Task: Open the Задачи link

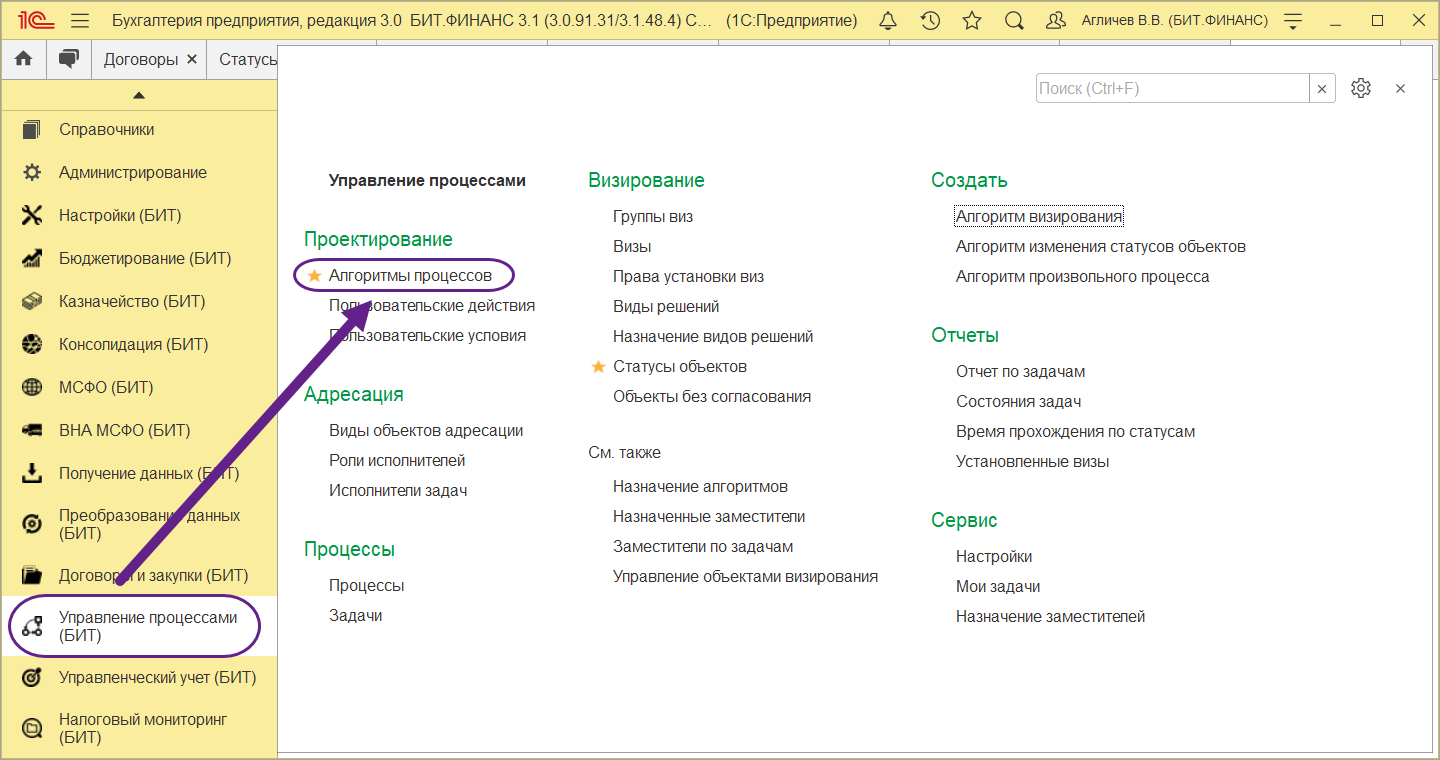Action: (356, 616)
